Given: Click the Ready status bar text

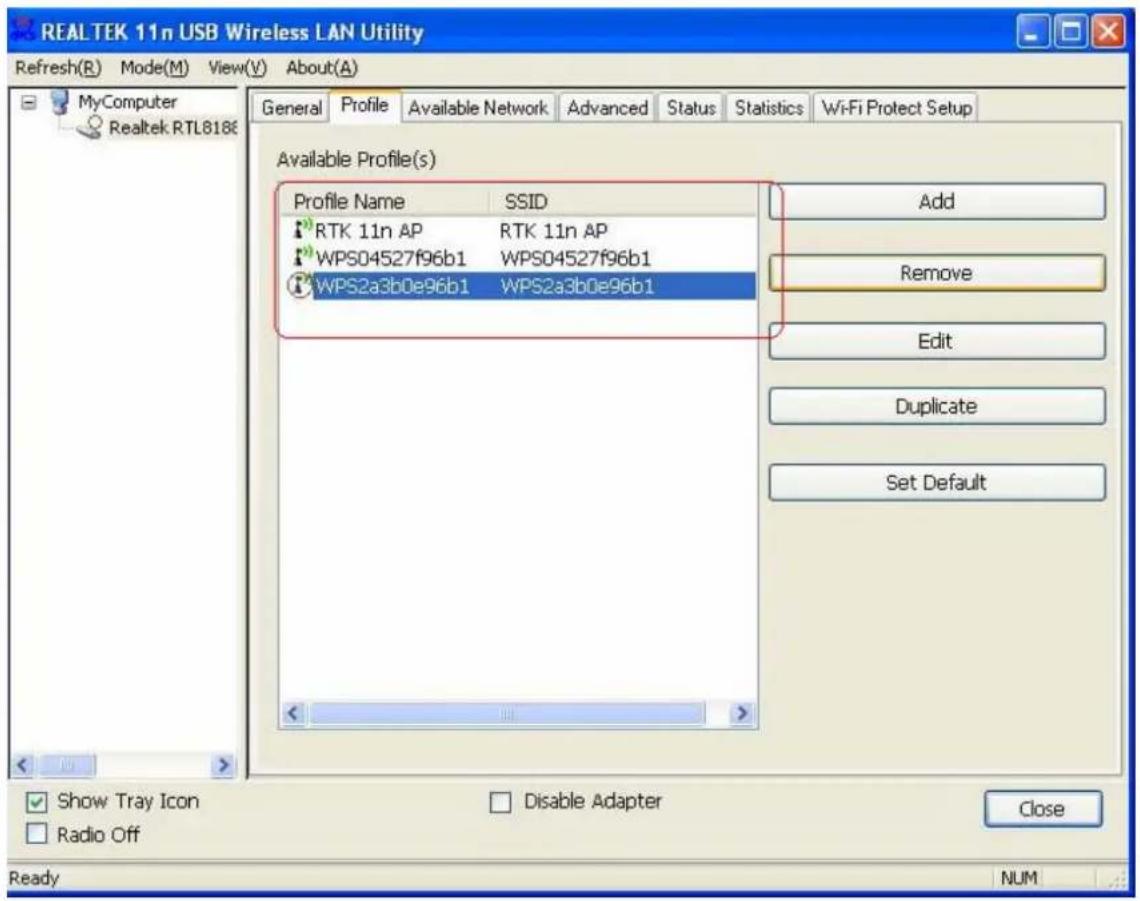Looking at the screenshot, I should point(33,878).
